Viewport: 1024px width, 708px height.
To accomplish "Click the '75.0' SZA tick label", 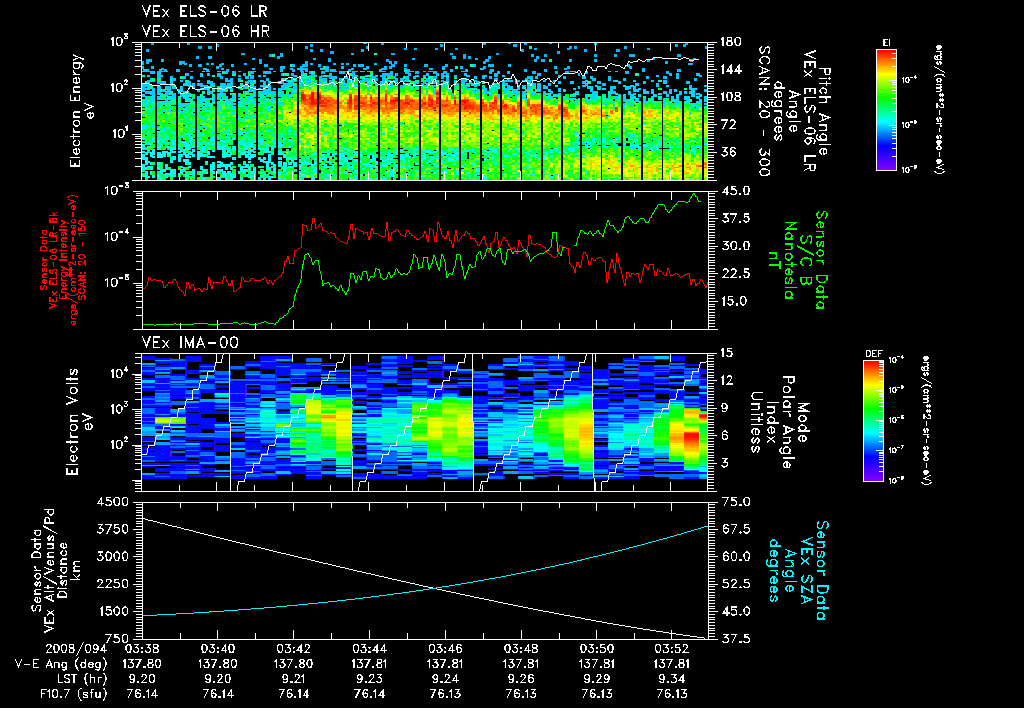I will pos(734,502).
